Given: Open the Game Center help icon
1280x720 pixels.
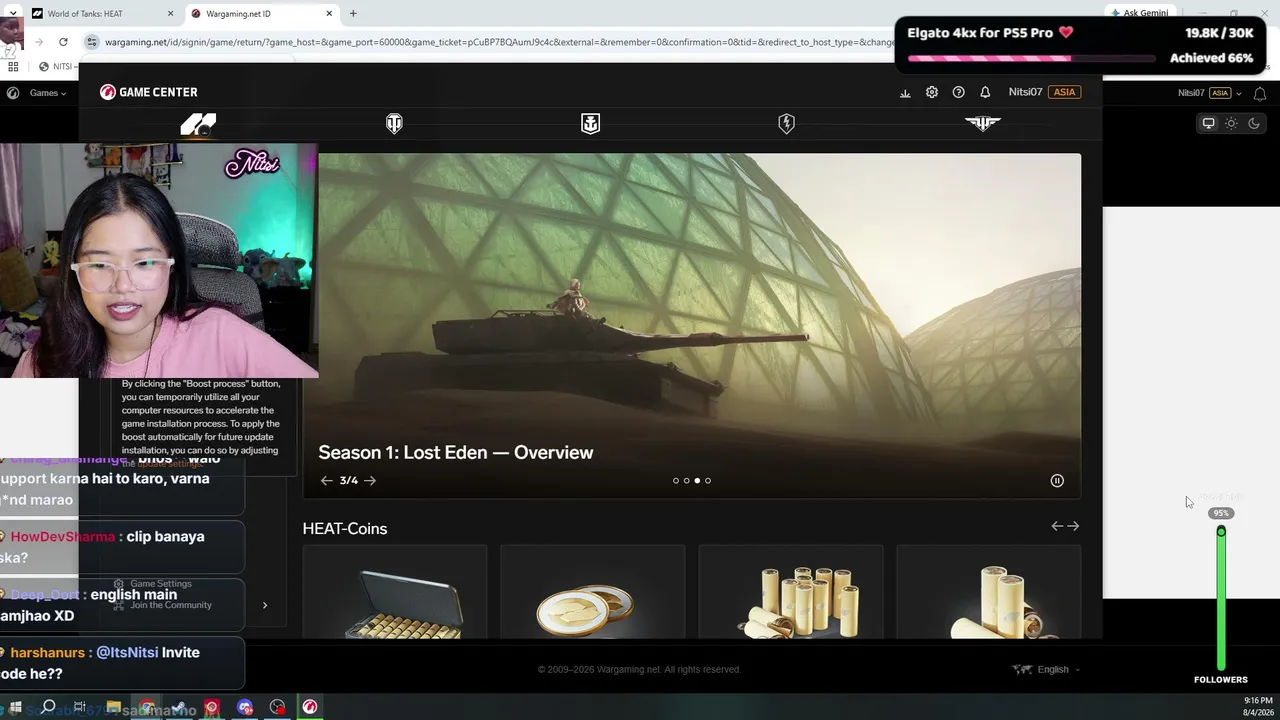Looking at the screenshot, I should click(959, 92).
